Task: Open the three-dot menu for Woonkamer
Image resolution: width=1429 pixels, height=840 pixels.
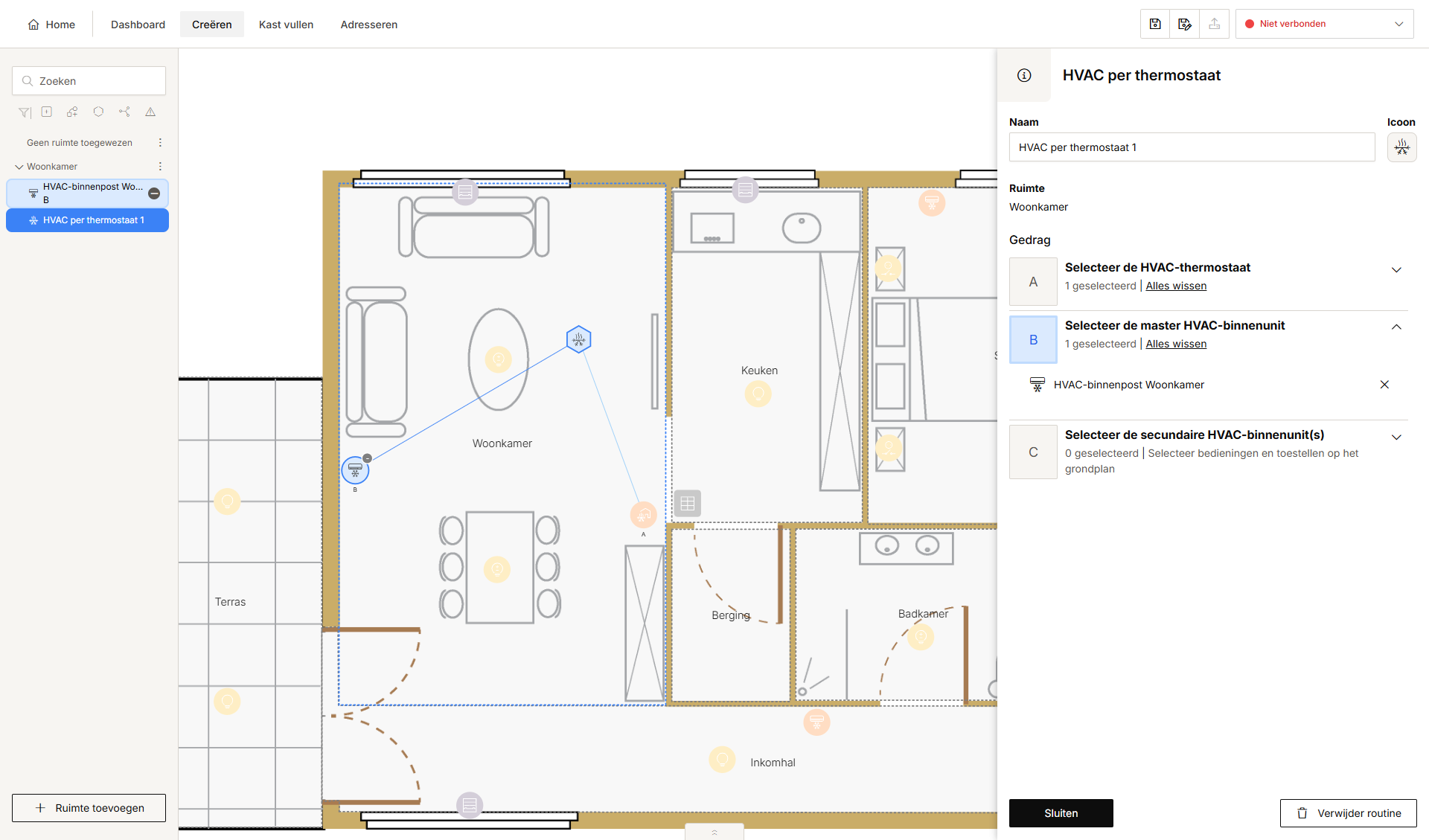Action: point(160,166)
